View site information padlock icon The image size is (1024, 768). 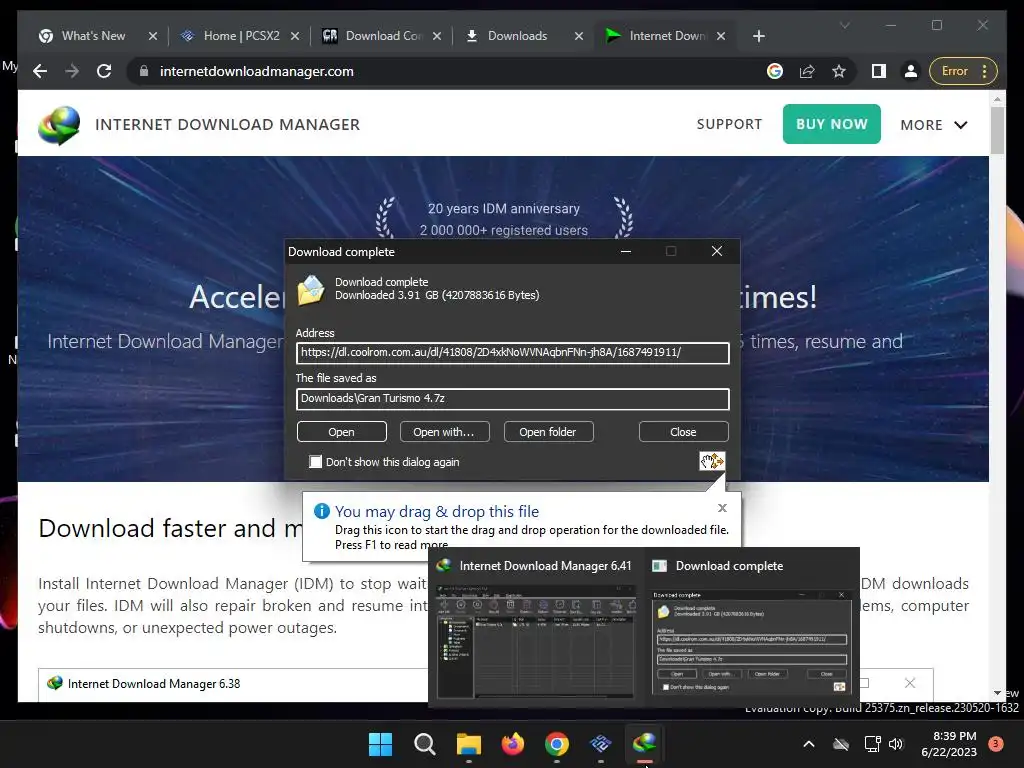pos(144,71)
